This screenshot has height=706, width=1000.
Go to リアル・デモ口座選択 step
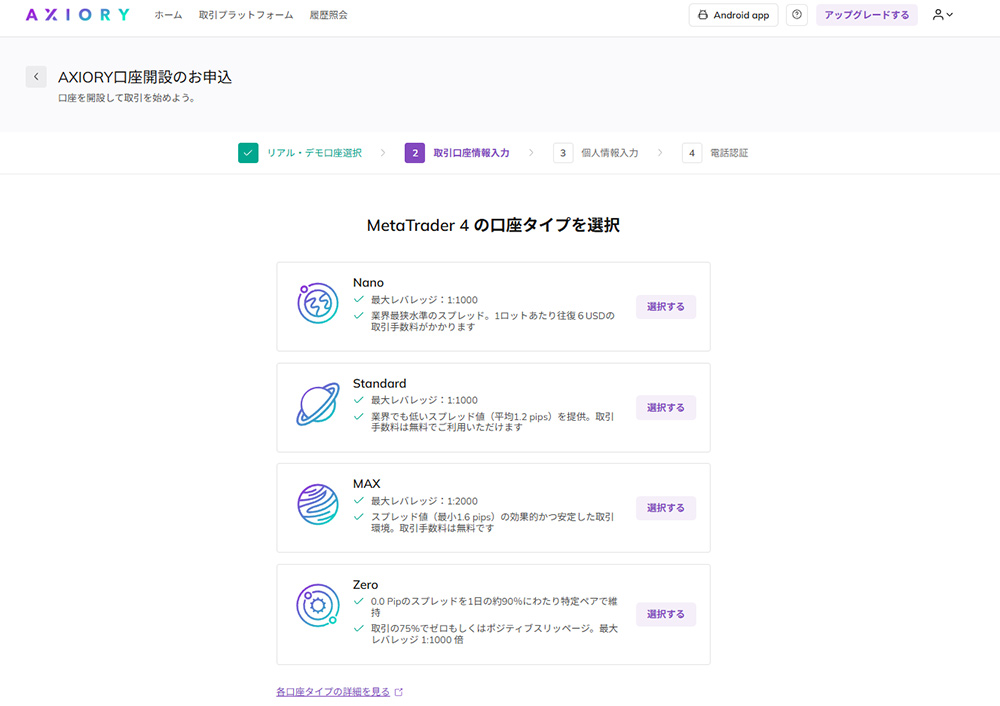[314, 153]
